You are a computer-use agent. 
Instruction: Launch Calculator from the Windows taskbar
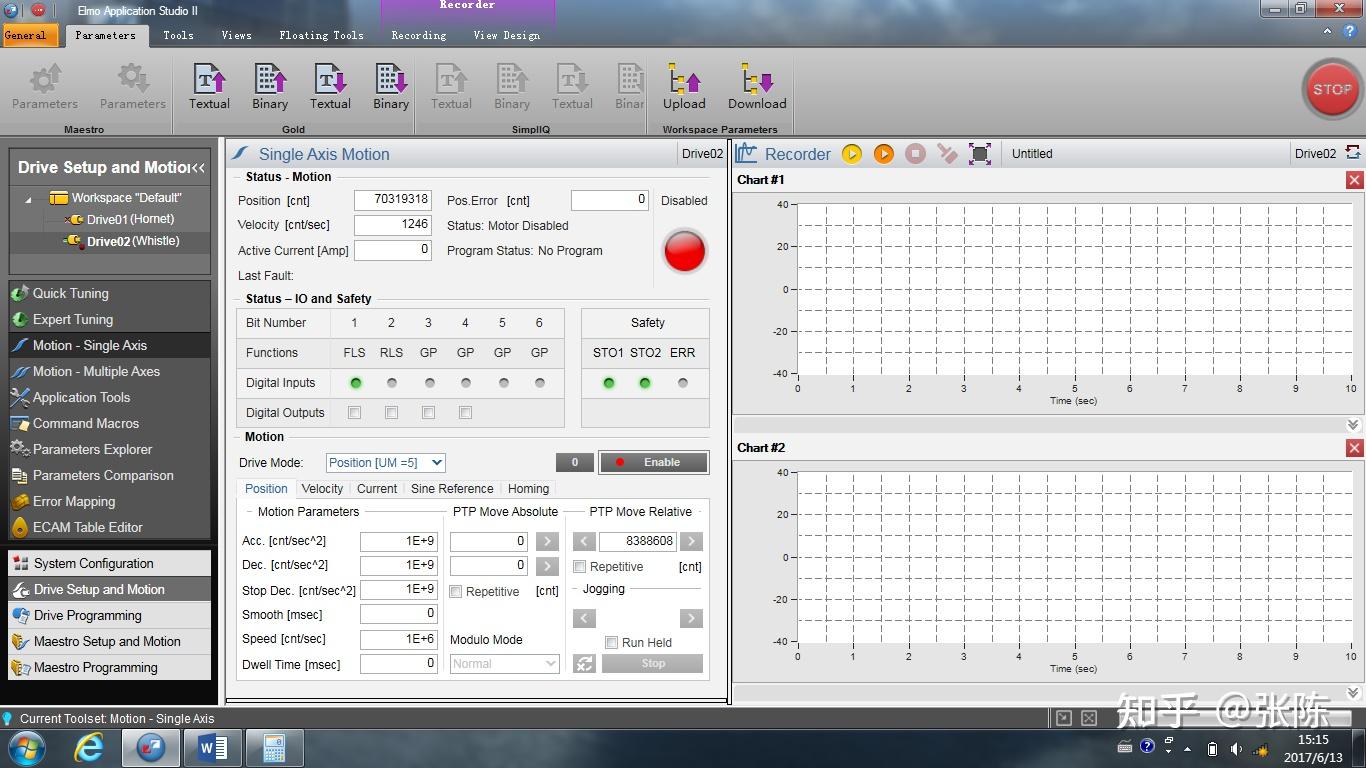[273, 747]
